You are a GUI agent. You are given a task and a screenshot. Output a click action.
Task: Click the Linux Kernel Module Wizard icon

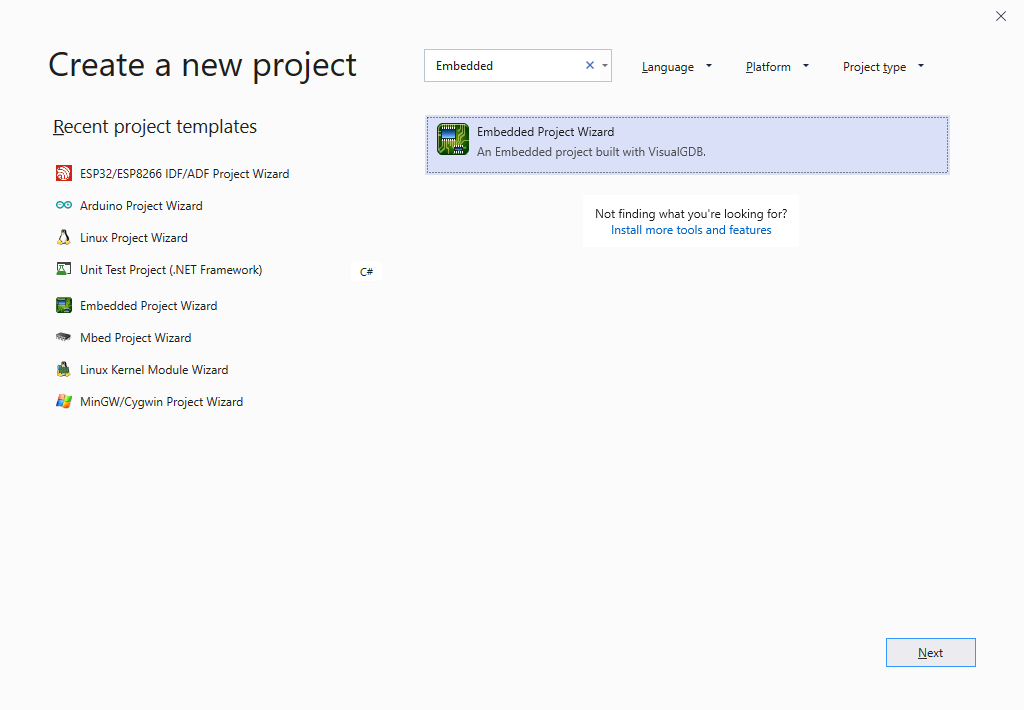(x=64, y=369)
